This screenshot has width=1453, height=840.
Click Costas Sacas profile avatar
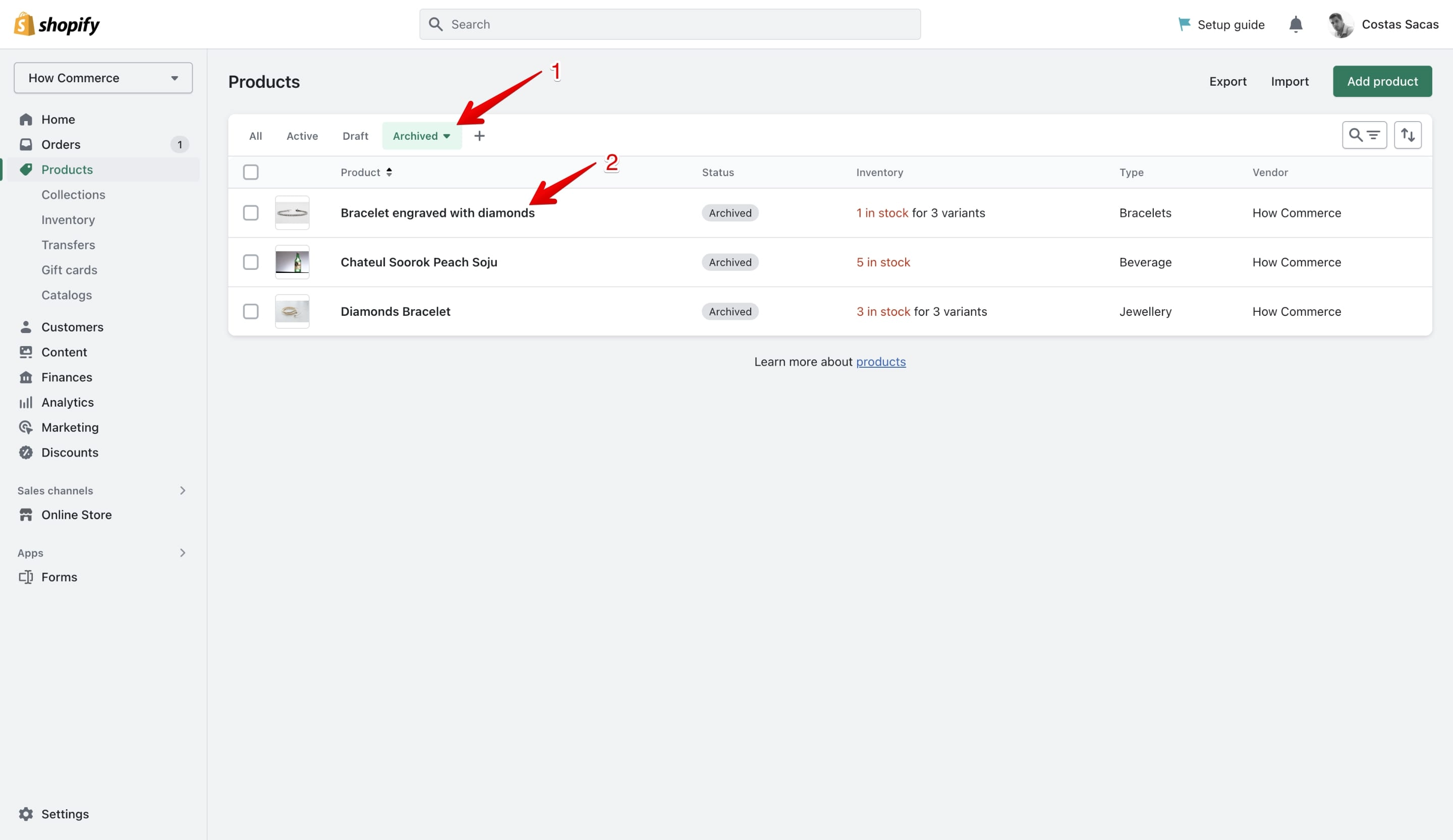(x=1340, y=24)
